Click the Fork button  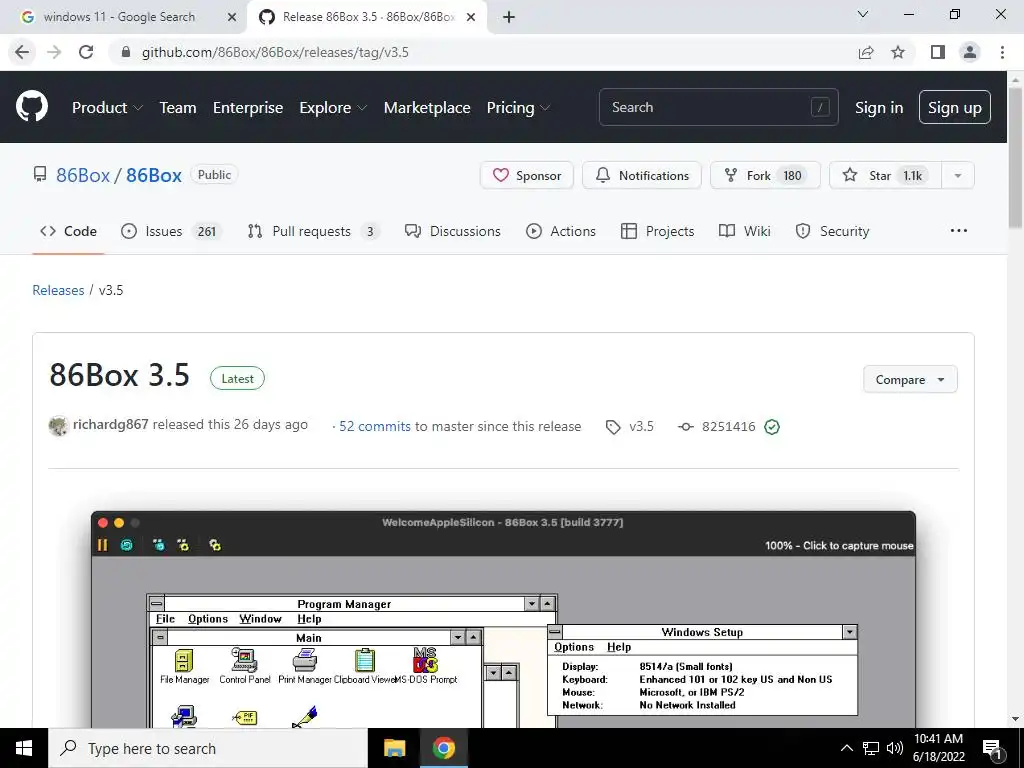tap(765, 176)
